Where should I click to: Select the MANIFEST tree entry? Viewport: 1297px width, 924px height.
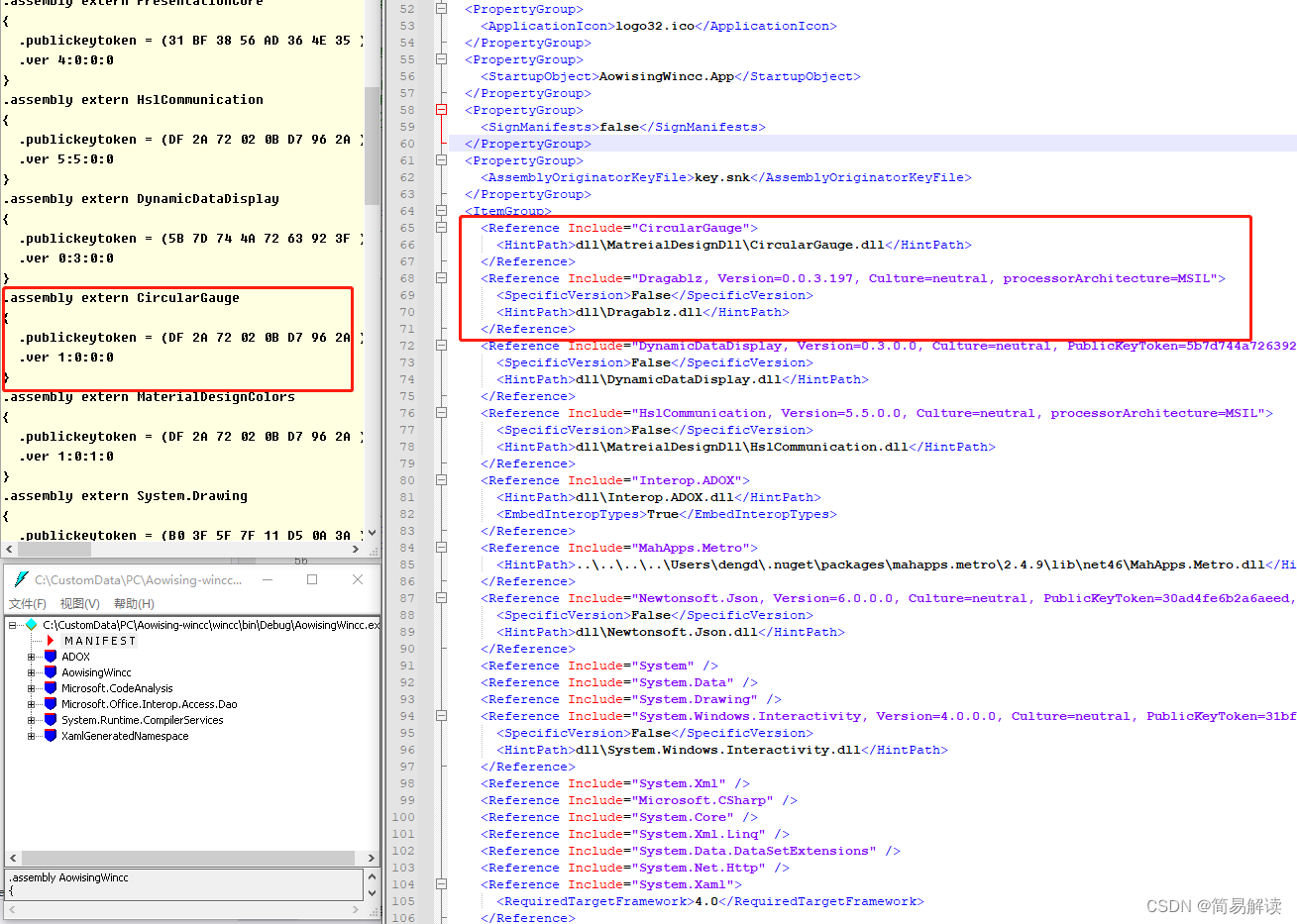(100, 641)
